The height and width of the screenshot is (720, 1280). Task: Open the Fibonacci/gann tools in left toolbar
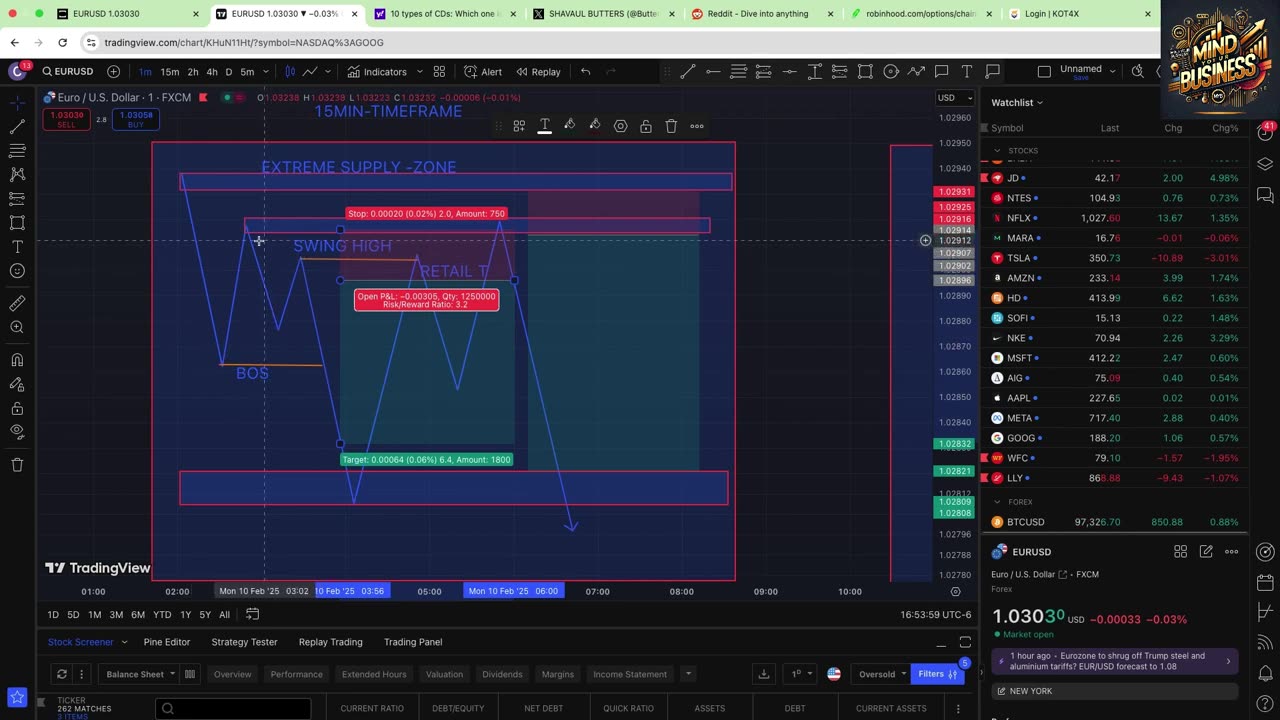click(x=17, y=151)
